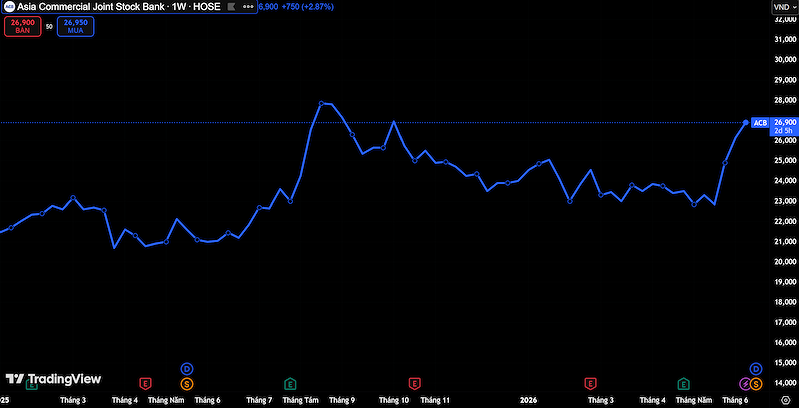Viewport: 799px width, 408px height.
Task: Click the Tháng 10 time axis label
Action: coord(394,400)
